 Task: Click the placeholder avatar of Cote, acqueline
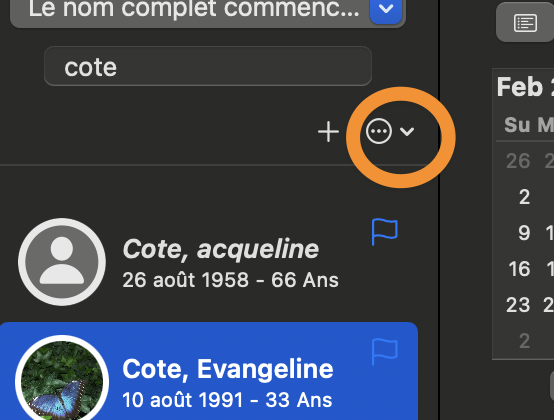tap(62, 262)
